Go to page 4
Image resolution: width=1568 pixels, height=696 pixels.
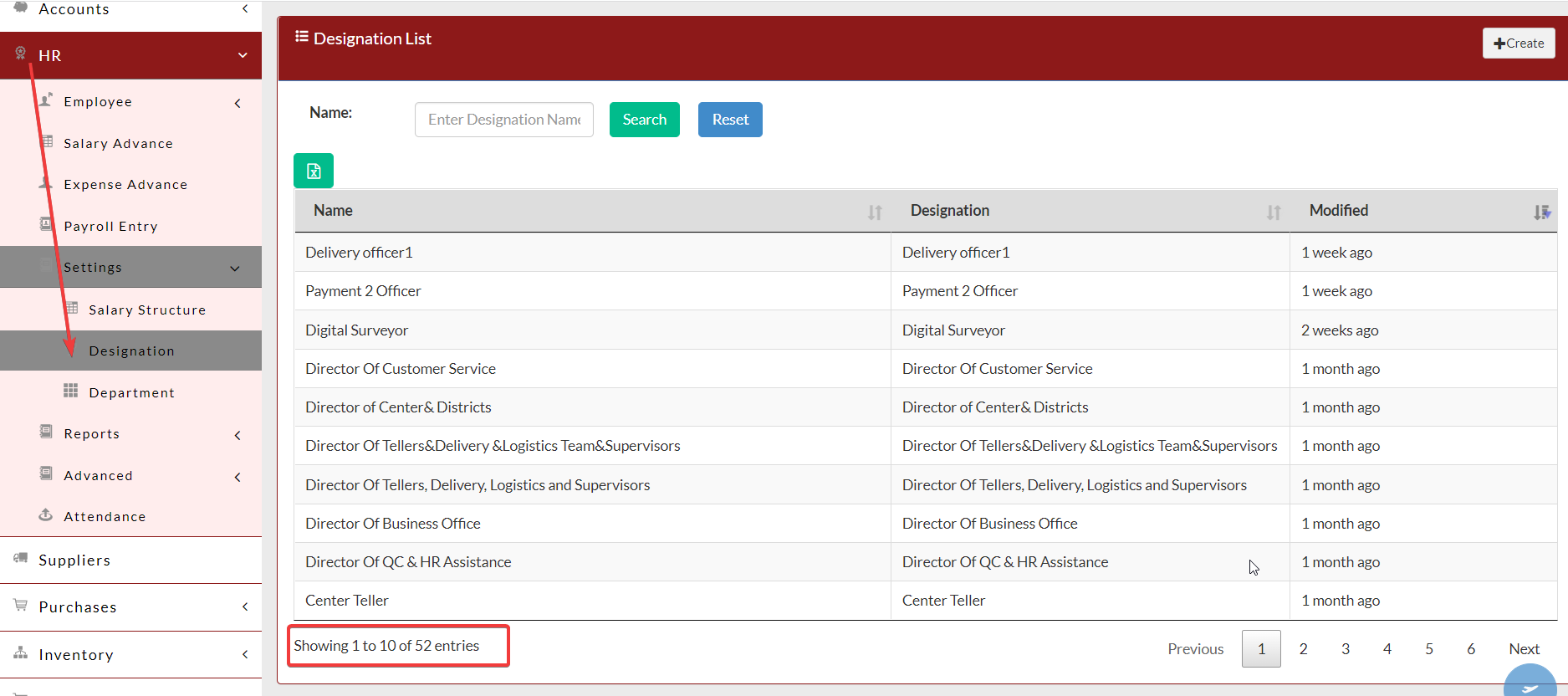(1387, 648)
